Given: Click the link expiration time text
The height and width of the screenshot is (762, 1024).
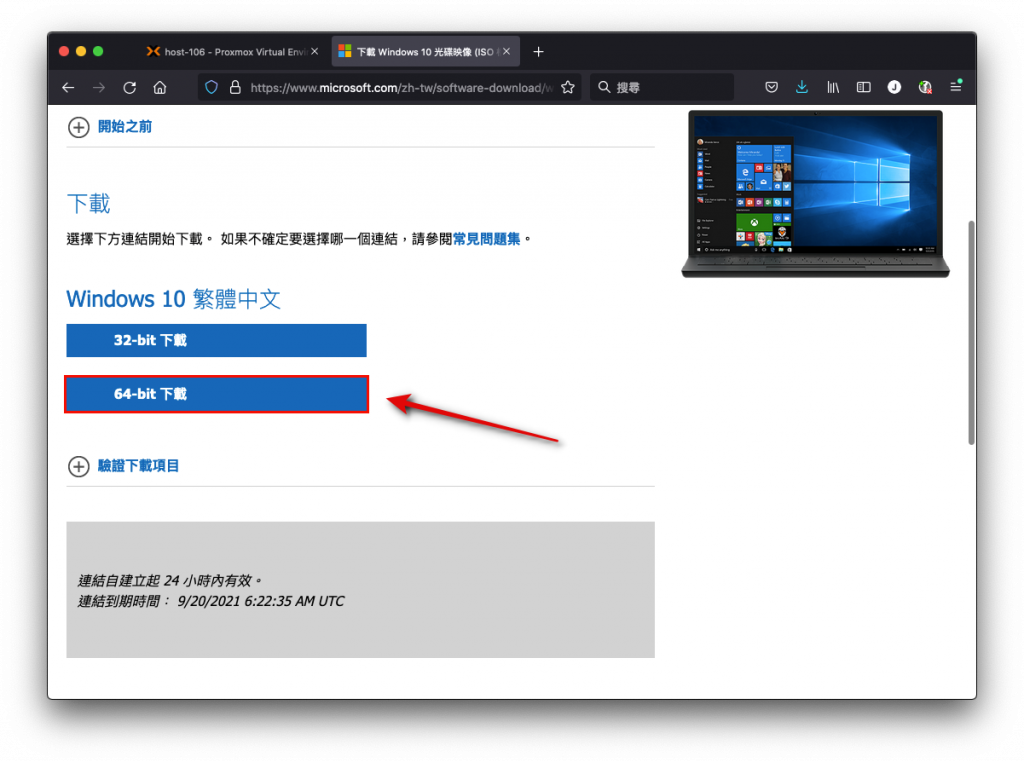Looking at the screenshot, I should 211,601.
